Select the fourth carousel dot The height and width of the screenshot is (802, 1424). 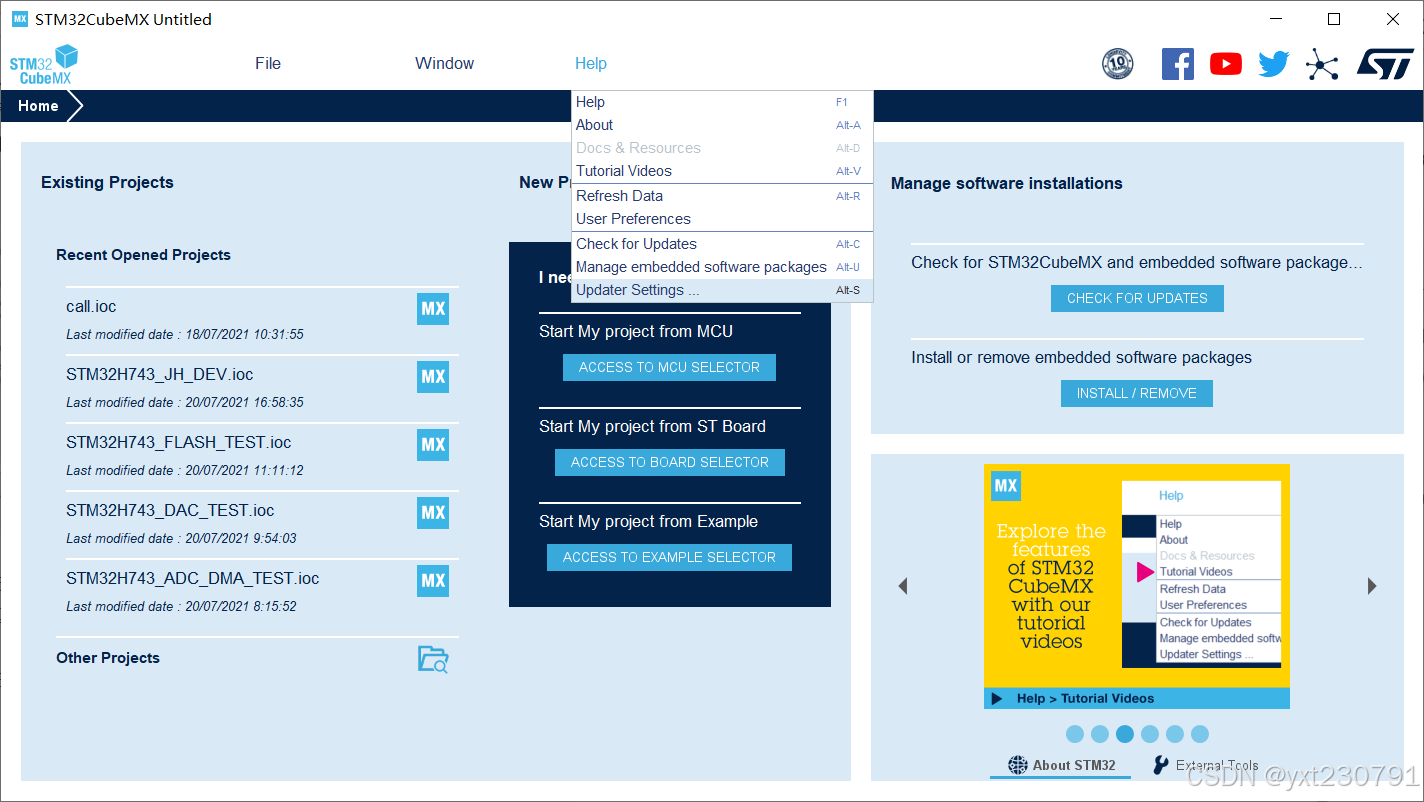click(1150, 734)
